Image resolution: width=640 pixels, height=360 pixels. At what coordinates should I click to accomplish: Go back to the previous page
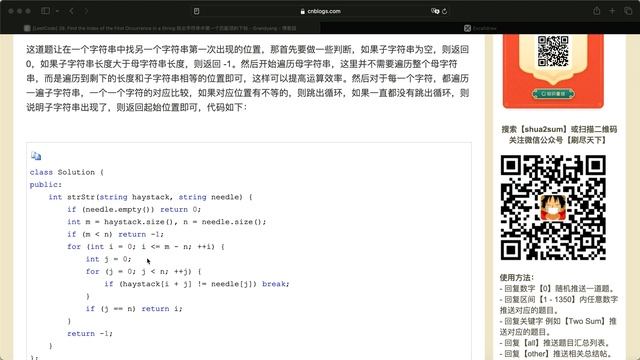click(x=71, y=11)
